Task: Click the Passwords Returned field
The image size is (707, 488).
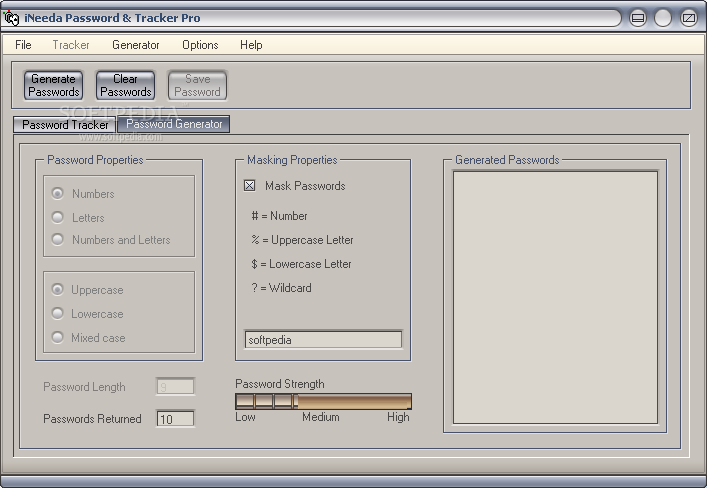Action: point(175,419)
